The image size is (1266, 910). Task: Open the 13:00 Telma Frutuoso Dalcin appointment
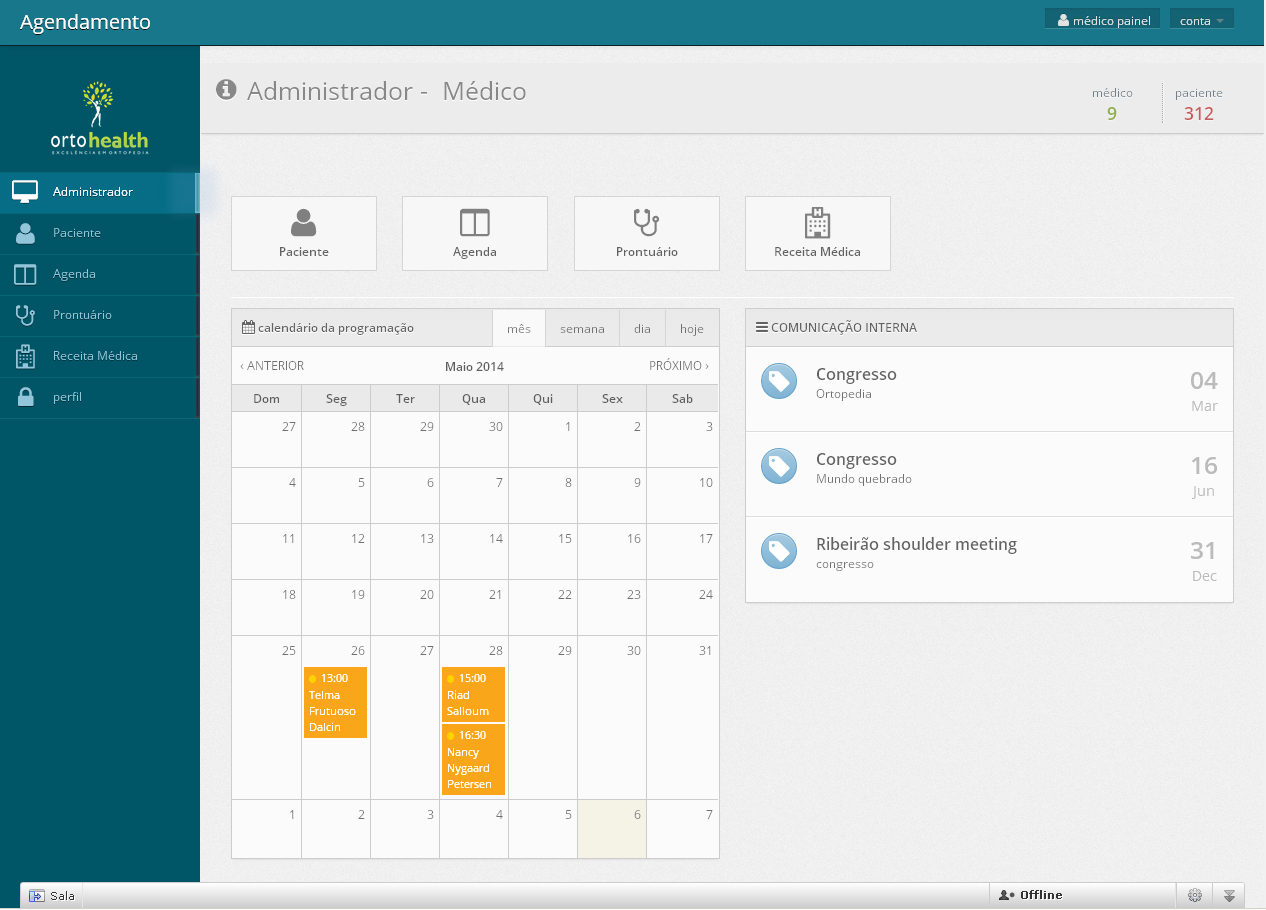335,702
